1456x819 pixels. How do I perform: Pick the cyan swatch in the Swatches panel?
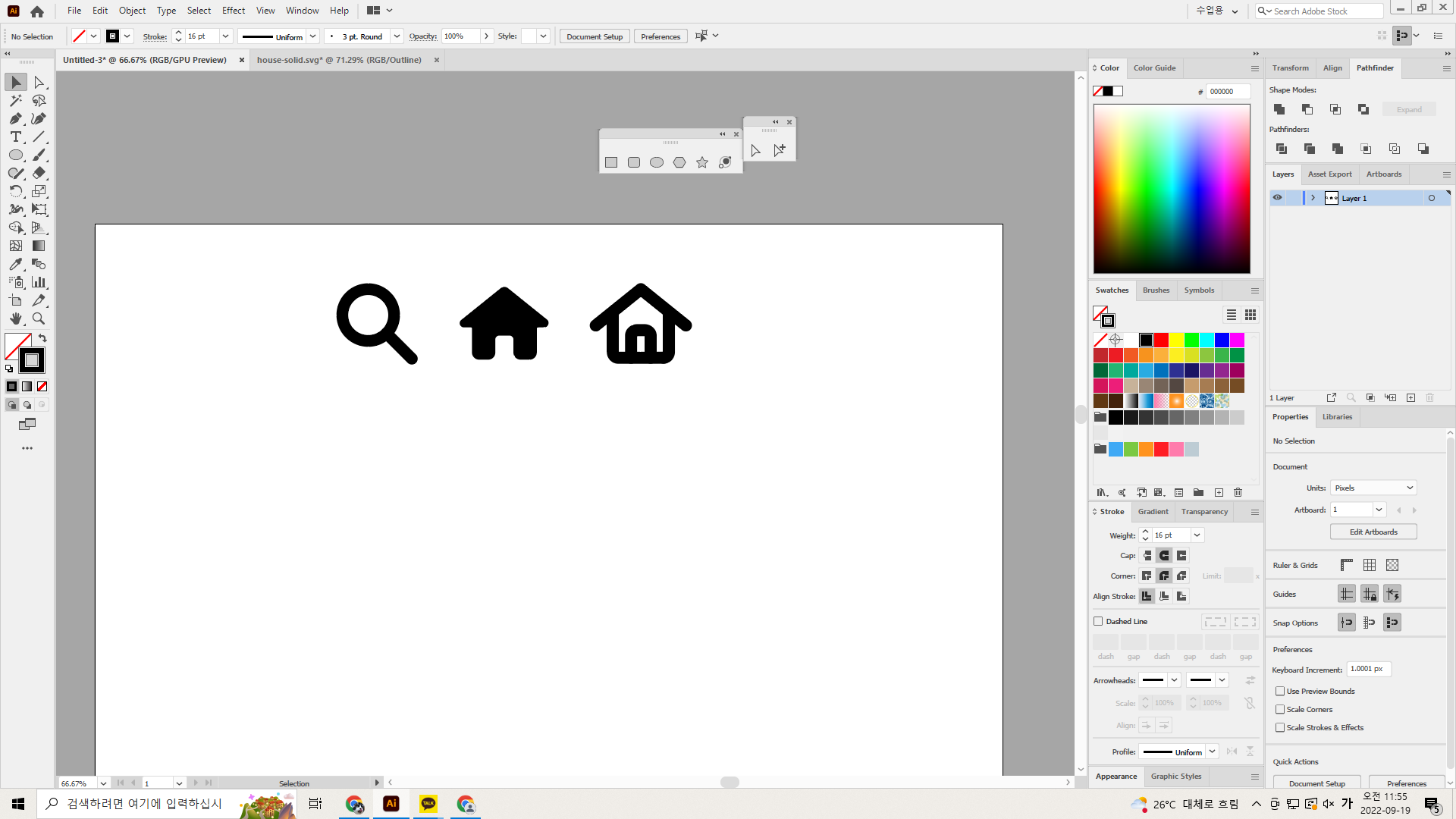tap(1207, 340)
